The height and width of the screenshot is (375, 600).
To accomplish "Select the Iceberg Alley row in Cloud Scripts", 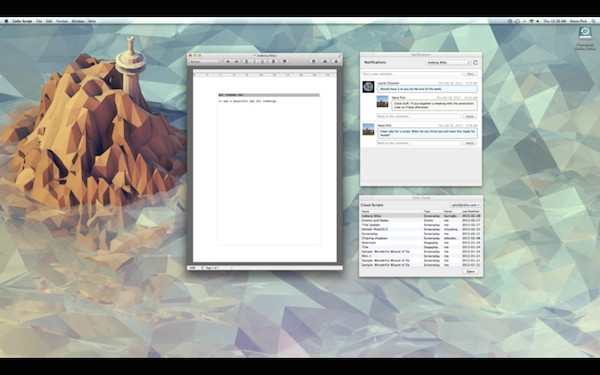I will click(x=421, y=216).
